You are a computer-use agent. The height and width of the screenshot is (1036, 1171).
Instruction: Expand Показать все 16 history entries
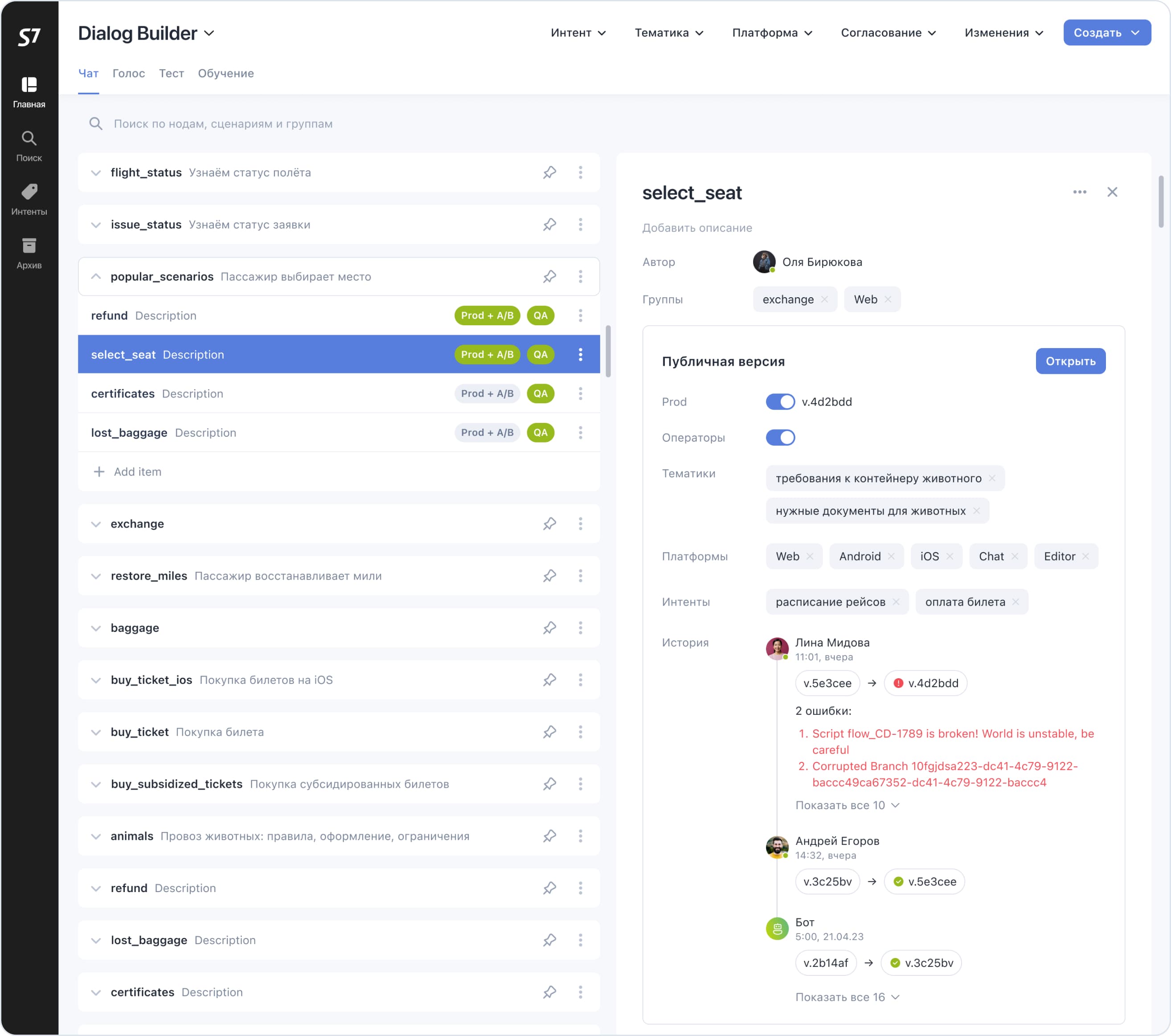coord(848,997)
